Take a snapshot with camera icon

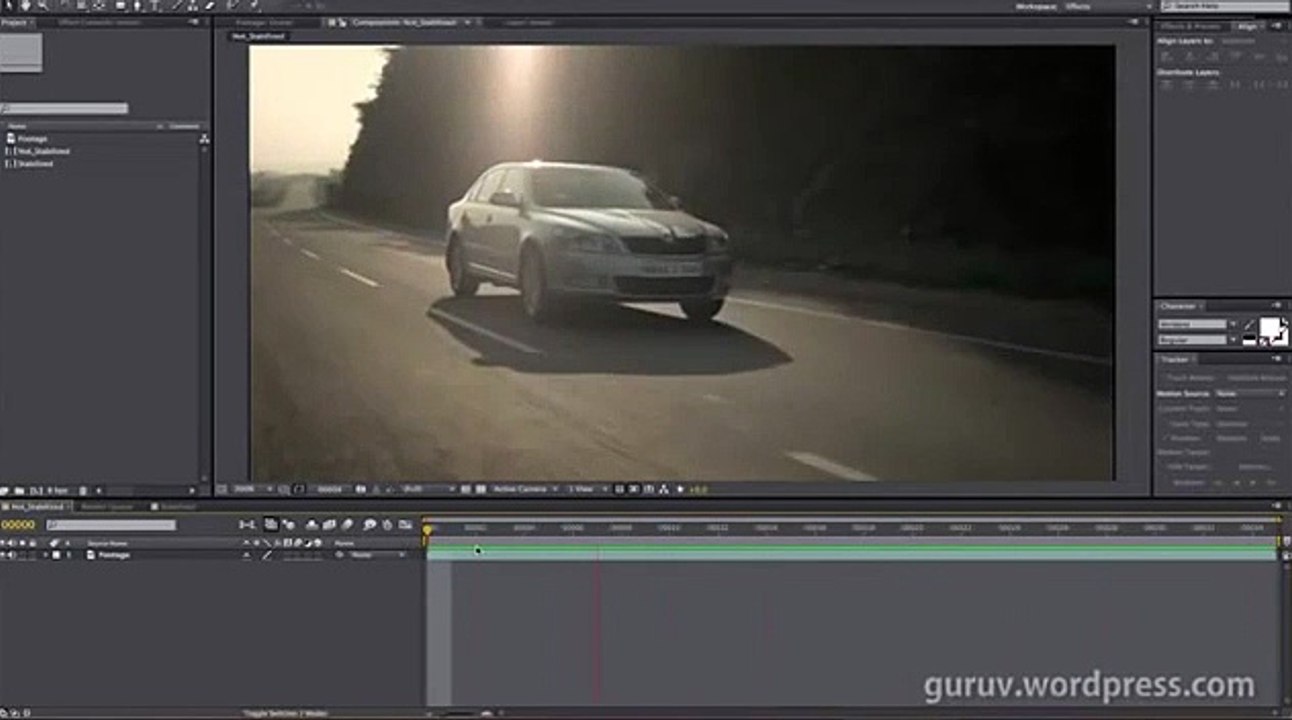click(360, 489)
